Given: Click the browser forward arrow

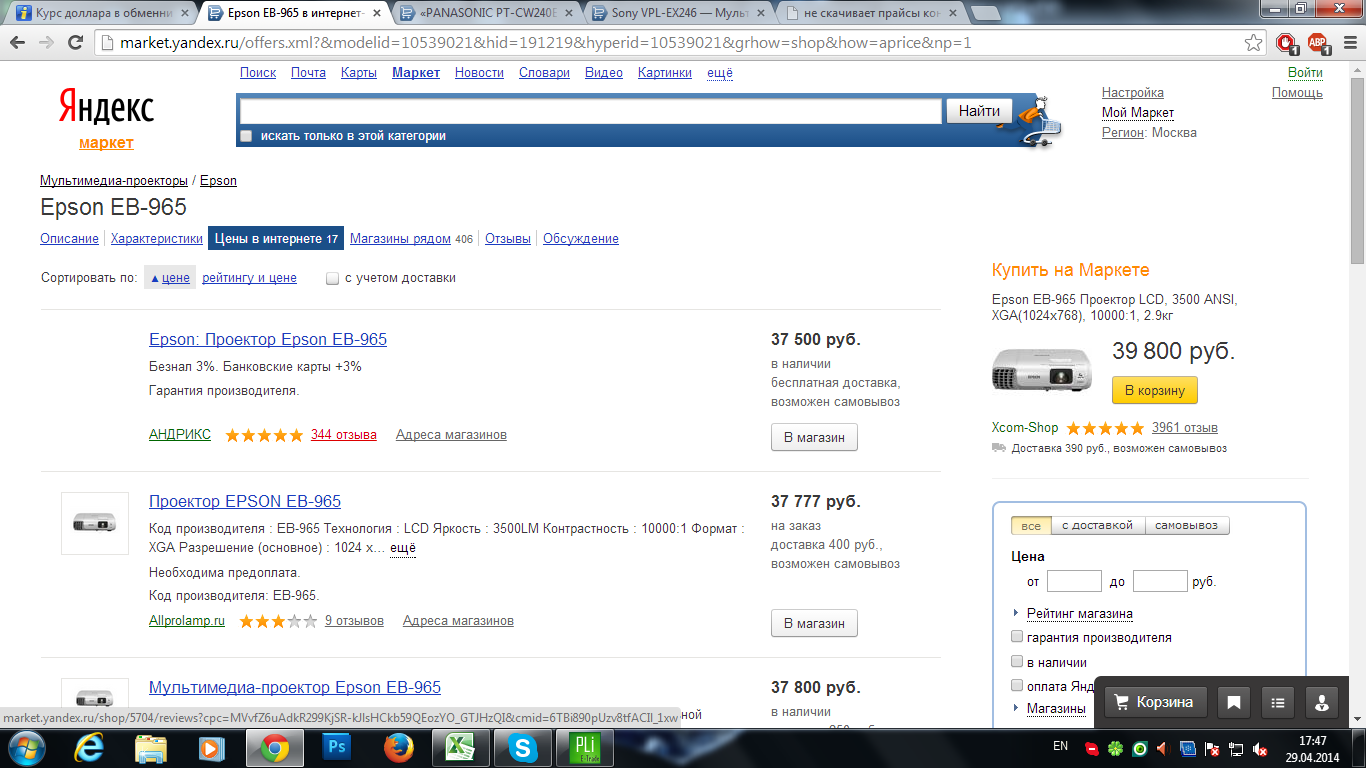Looking at the screenshot, I should pyautogui.click(x=46, y=43).
